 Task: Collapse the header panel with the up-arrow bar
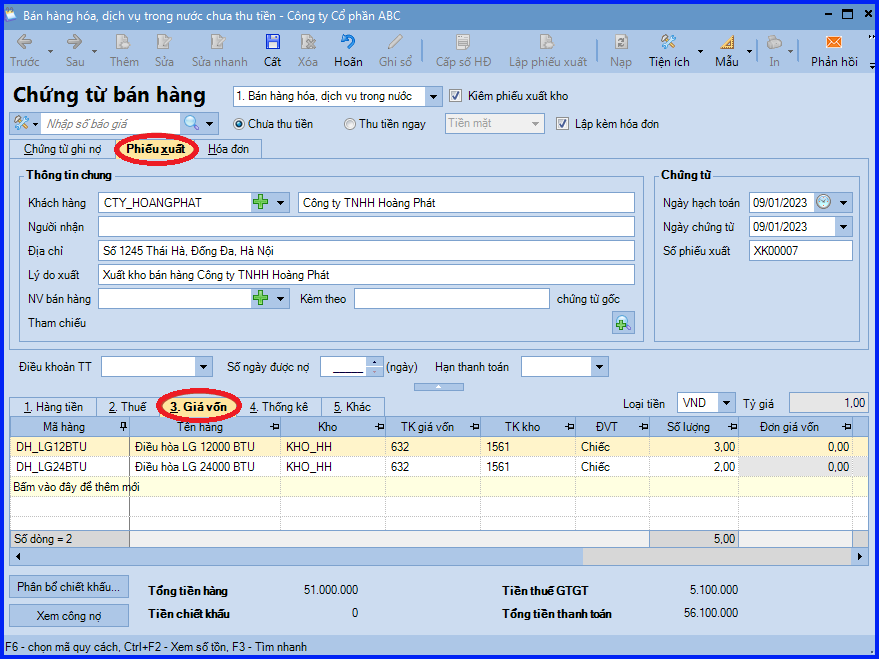click(x=439, y=387)
